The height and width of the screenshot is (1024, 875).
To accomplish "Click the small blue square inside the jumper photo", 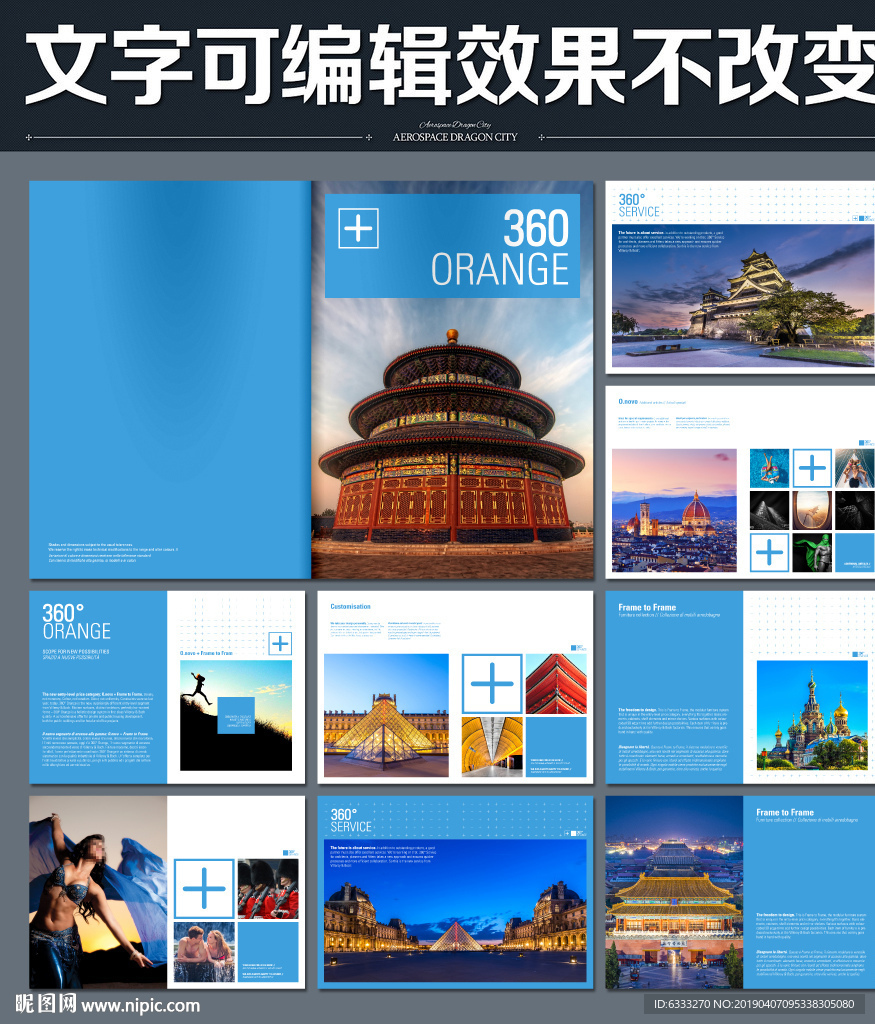I will [x=236, y=716].
